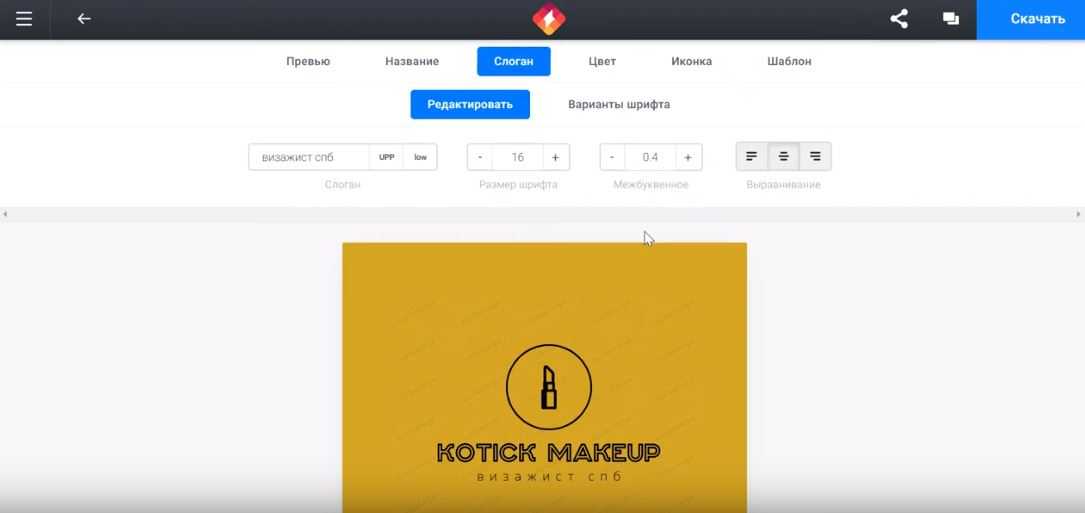Align slogan text to the right

pyautogui.click(x=815, y=157)
